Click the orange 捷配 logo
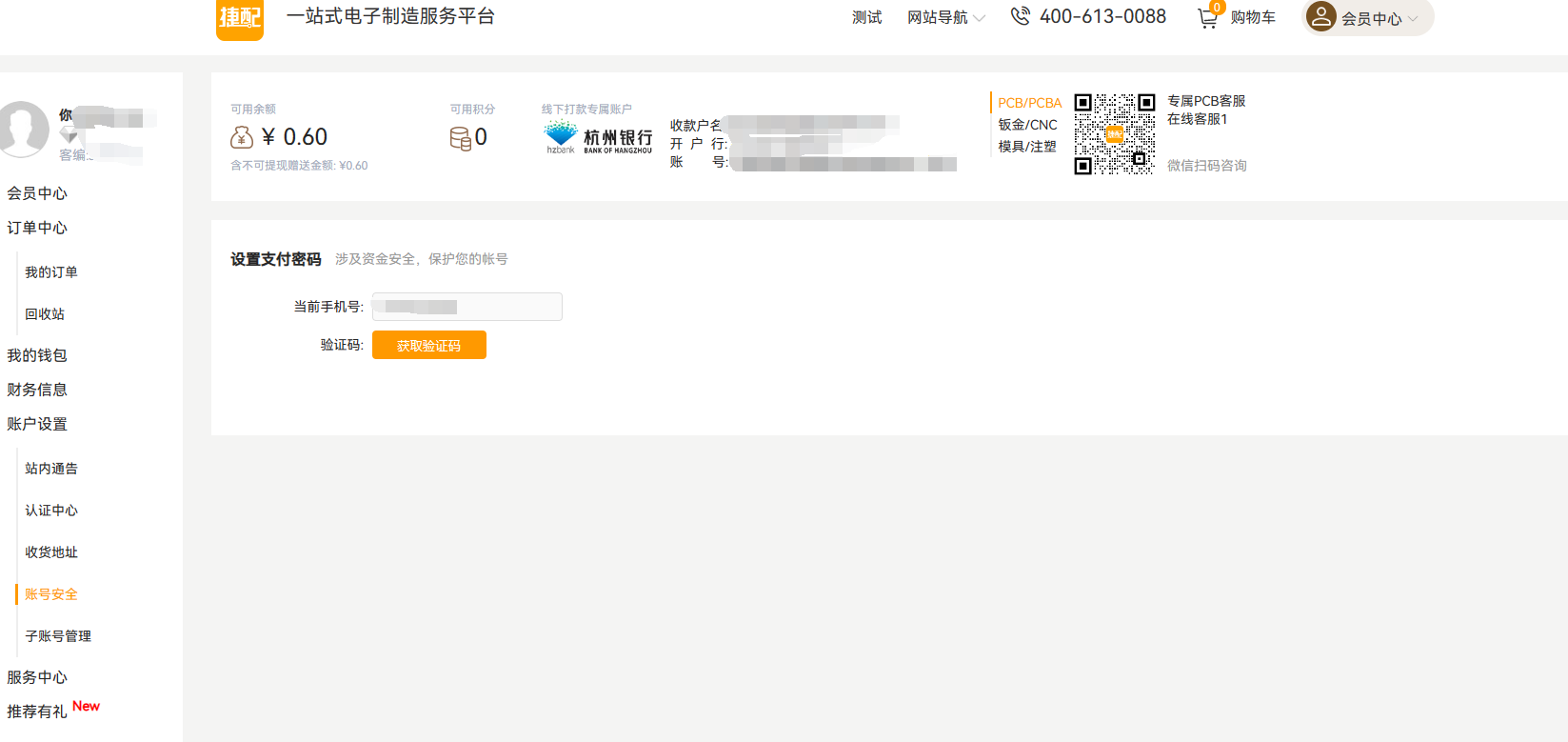Screen dimensions: 1568x742 [x=240, y=19]
